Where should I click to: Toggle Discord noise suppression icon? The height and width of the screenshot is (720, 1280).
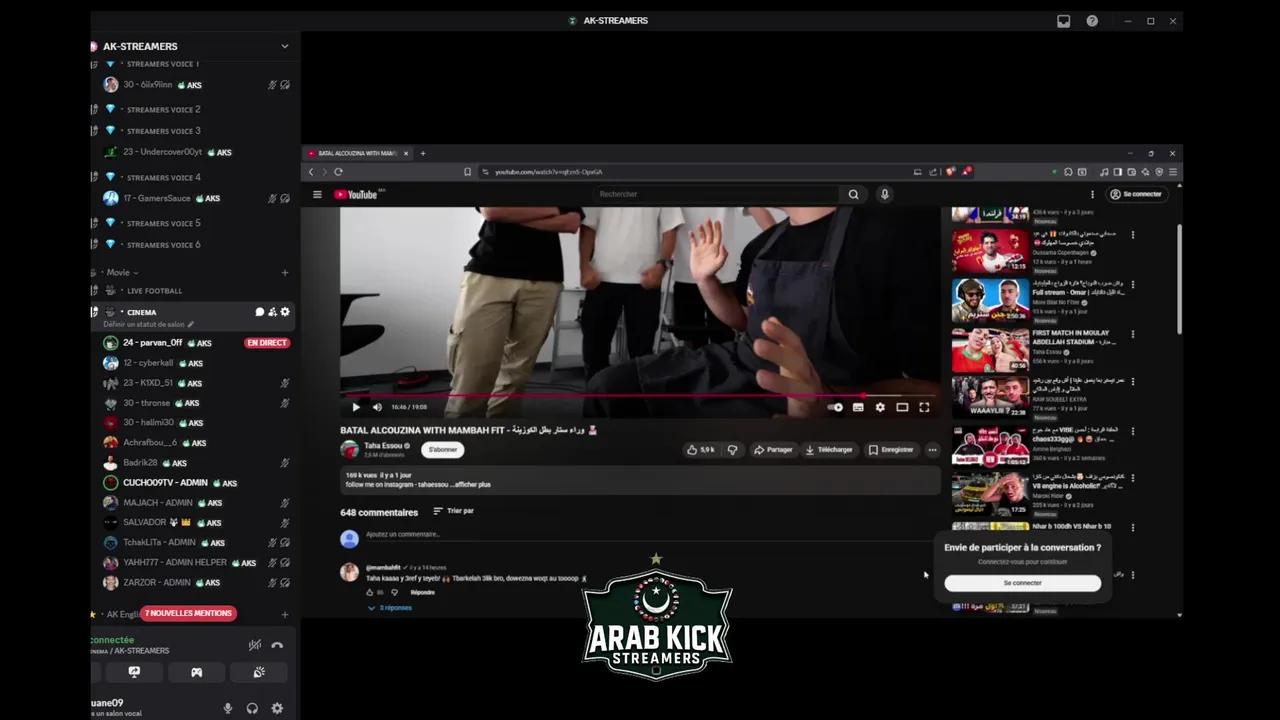(255, 645)
